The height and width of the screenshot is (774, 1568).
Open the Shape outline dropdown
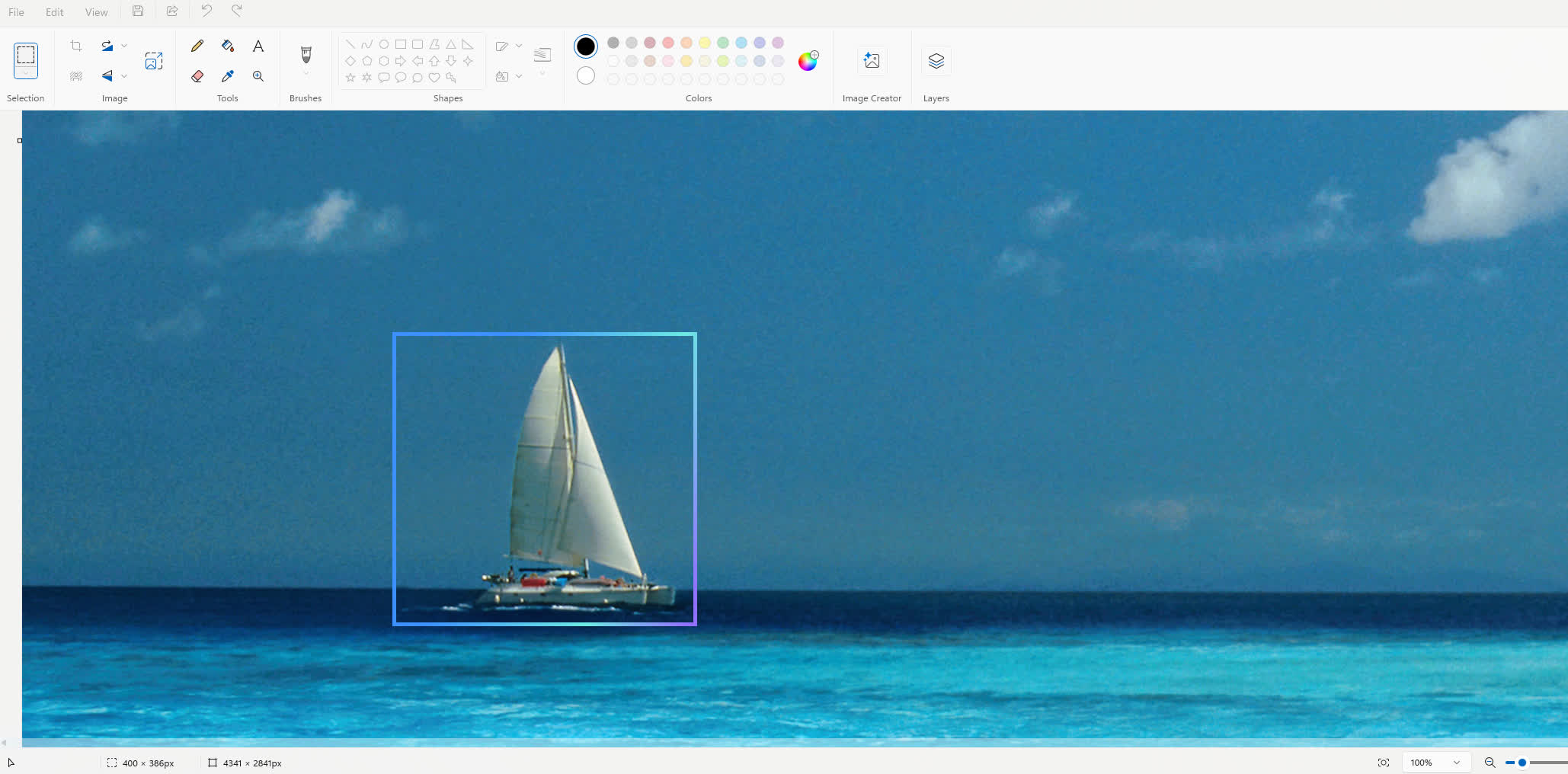pyautogui.click(x=508, y=46)
